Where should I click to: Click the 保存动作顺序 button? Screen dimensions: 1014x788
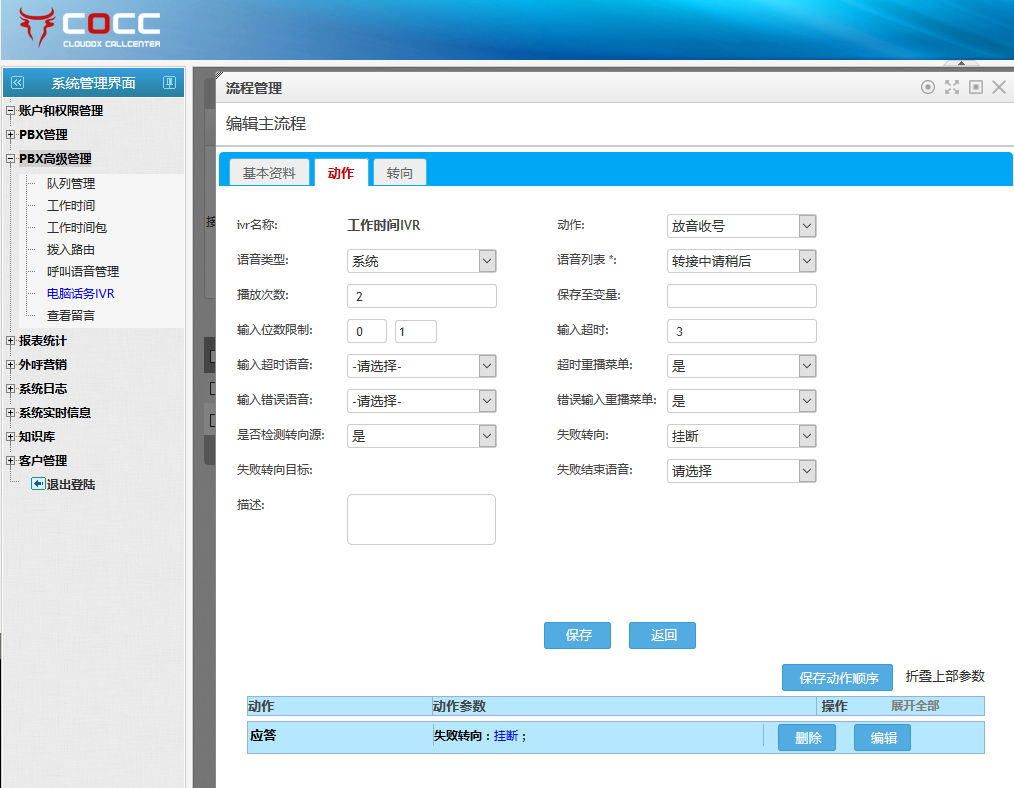click(837, 678)
